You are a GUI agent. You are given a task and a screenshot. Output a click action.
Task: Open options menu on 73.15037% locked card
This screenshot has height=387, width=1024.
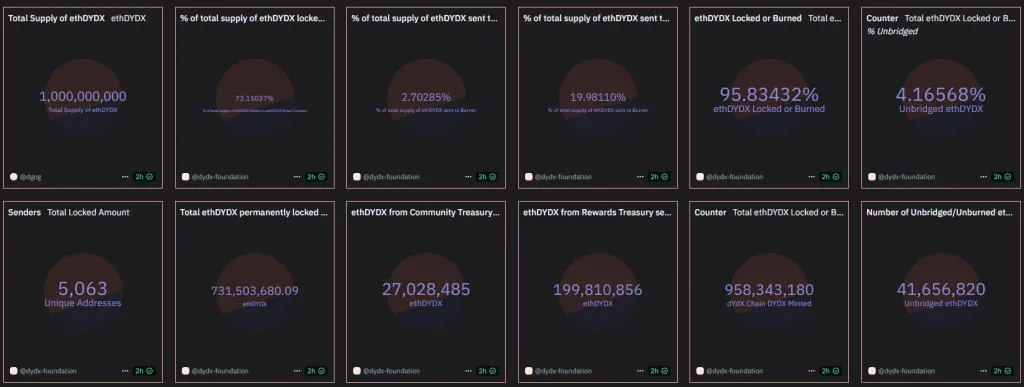pyautogui.click(x=297, y=177)
